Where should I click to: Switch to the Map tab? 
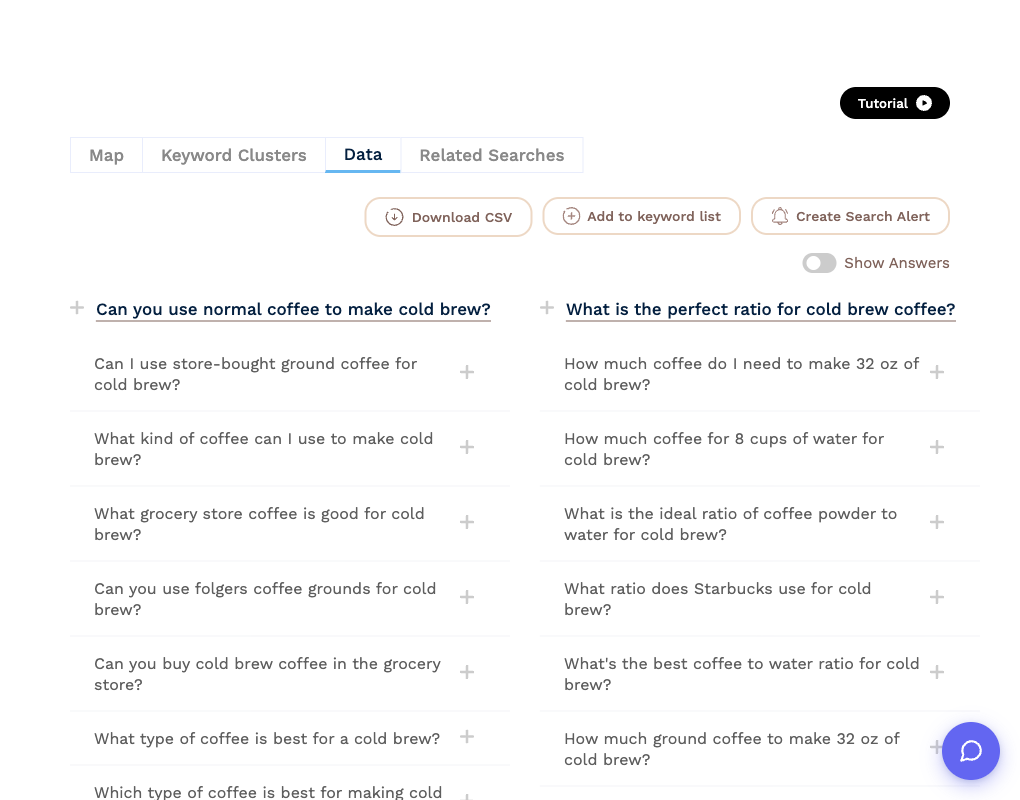[106, 155]
